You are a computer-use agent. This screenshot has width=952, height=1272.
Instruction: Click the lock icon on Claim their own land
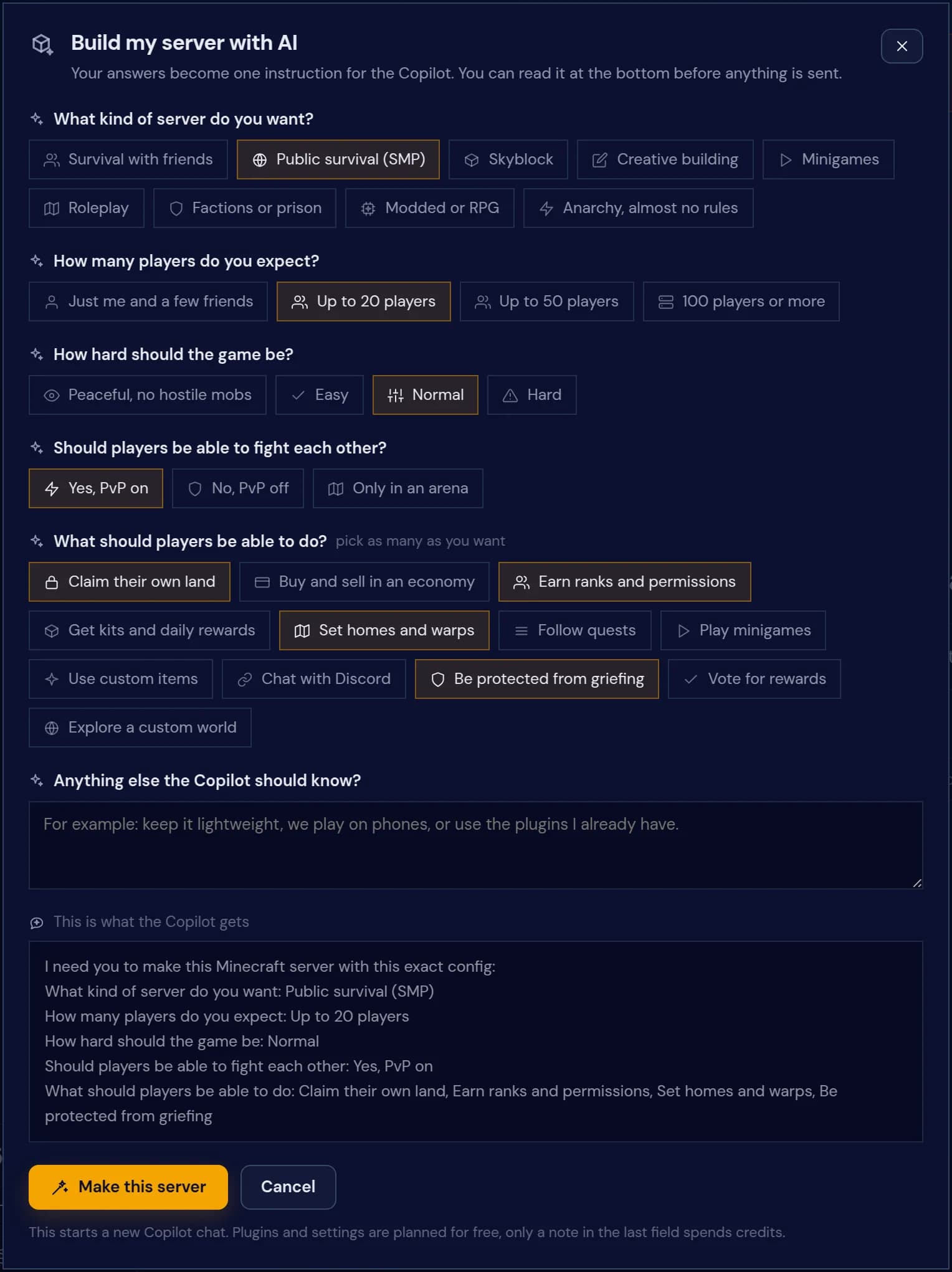point(52,582)
